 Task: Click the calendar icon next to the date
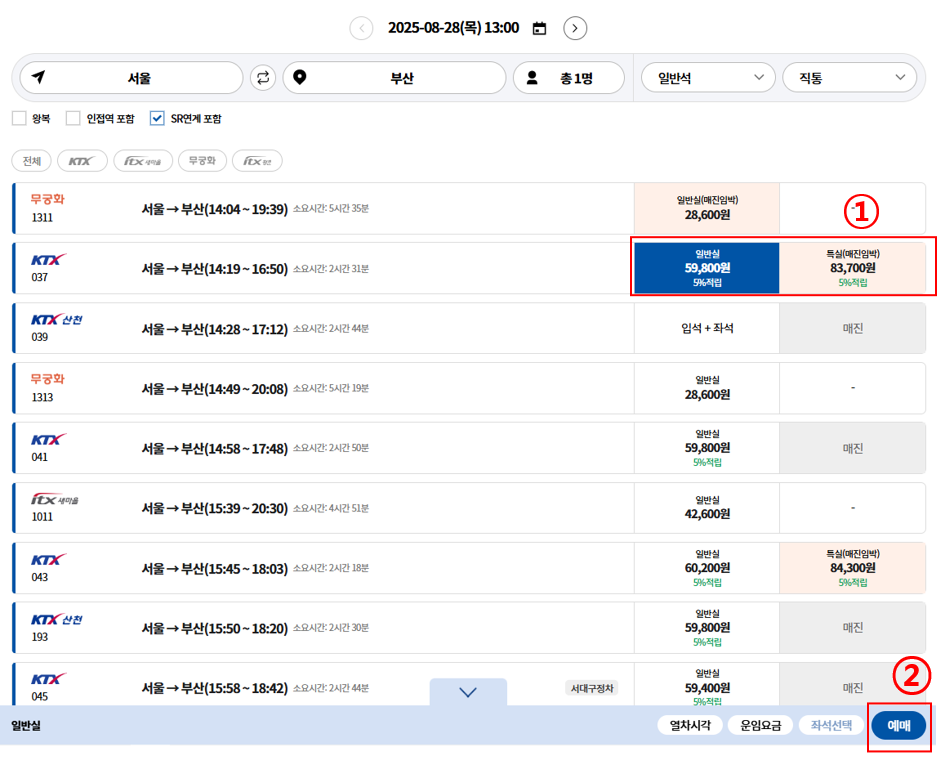point(539,28)
